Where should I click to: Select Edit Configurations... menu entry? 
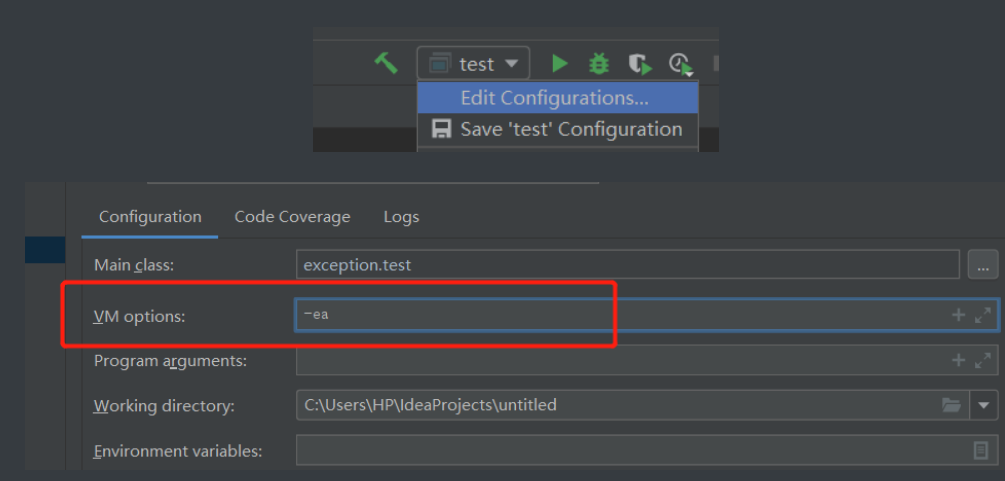pos(558,97)
